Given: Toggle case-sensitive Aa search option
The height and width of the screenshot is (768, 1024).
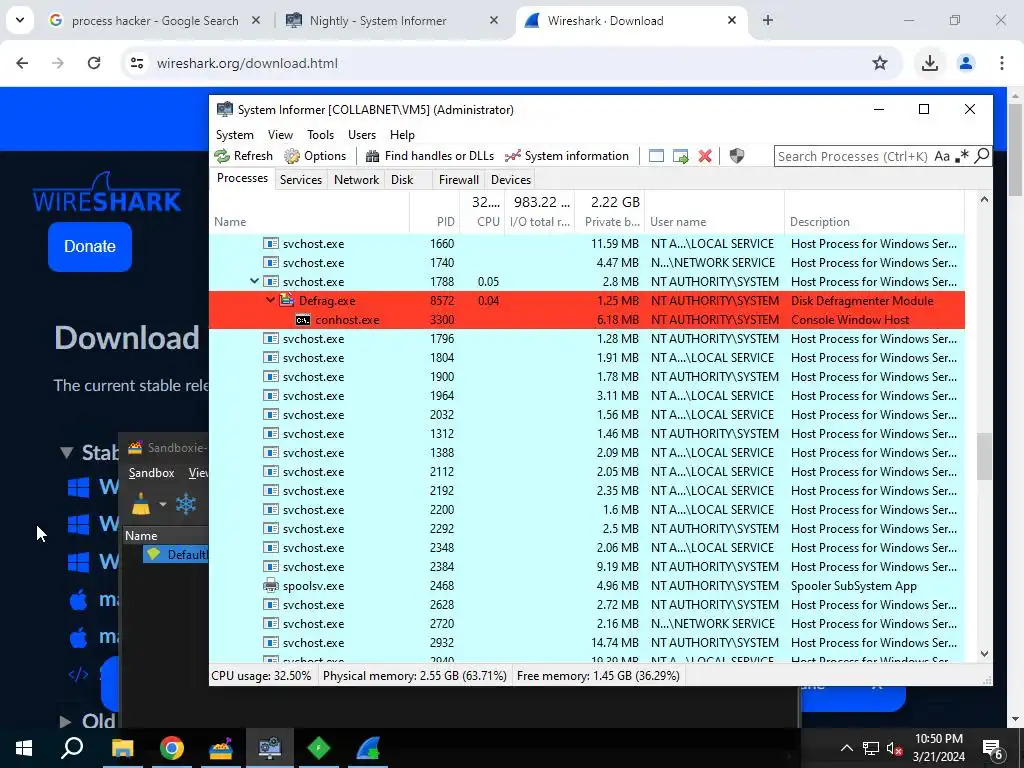Looking at the screenshot, I should [x=942, y=156].
